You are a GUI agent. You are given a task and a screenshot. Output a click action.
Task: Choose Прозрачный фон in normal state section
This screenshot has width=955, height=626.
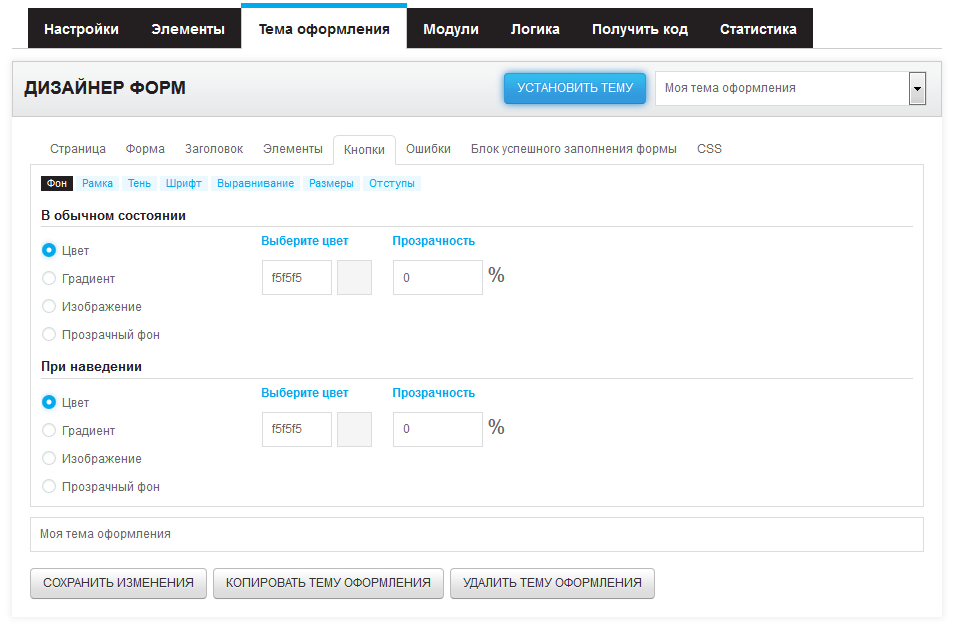49,334
